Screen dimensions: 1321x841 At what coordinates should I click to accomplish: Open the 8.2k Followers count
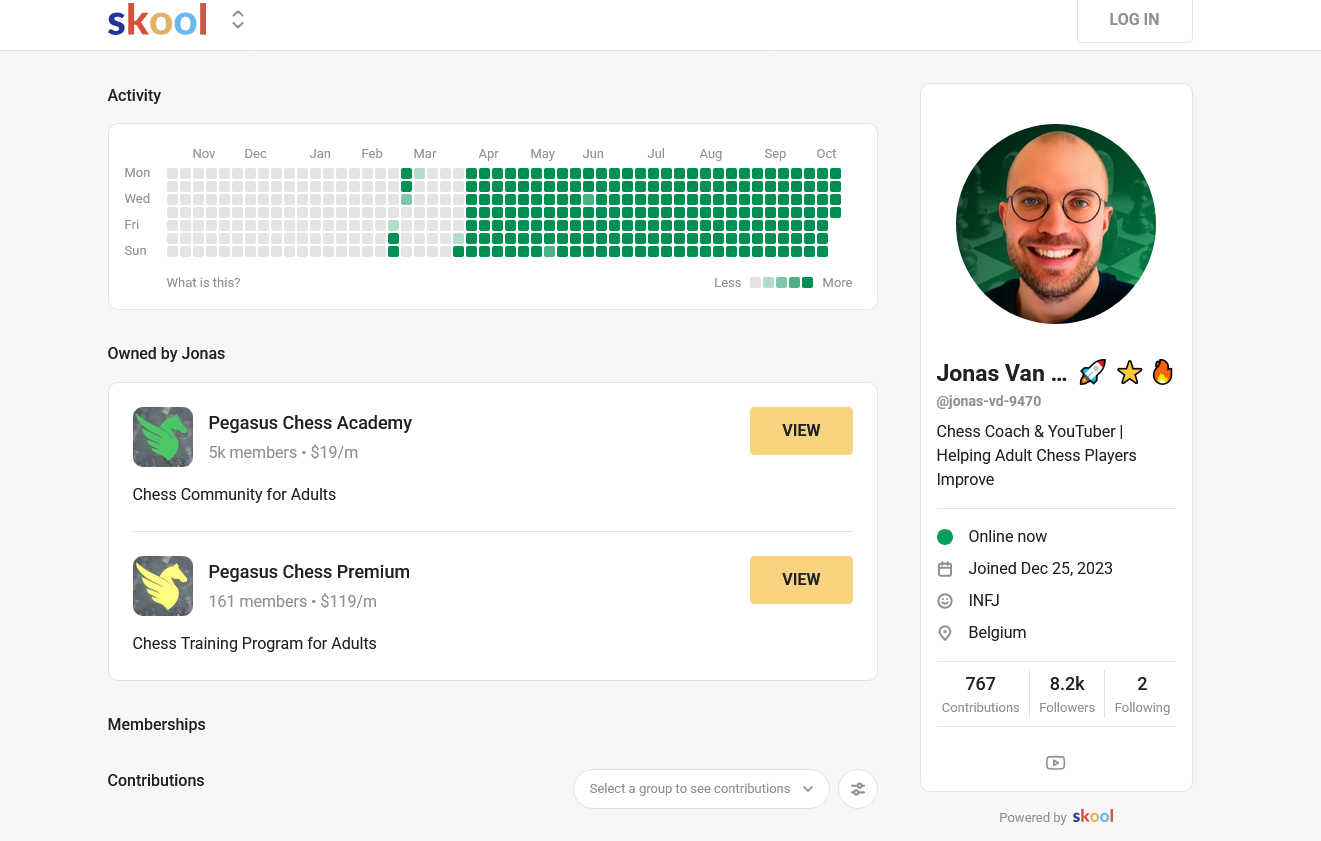tap(1067, 694)
